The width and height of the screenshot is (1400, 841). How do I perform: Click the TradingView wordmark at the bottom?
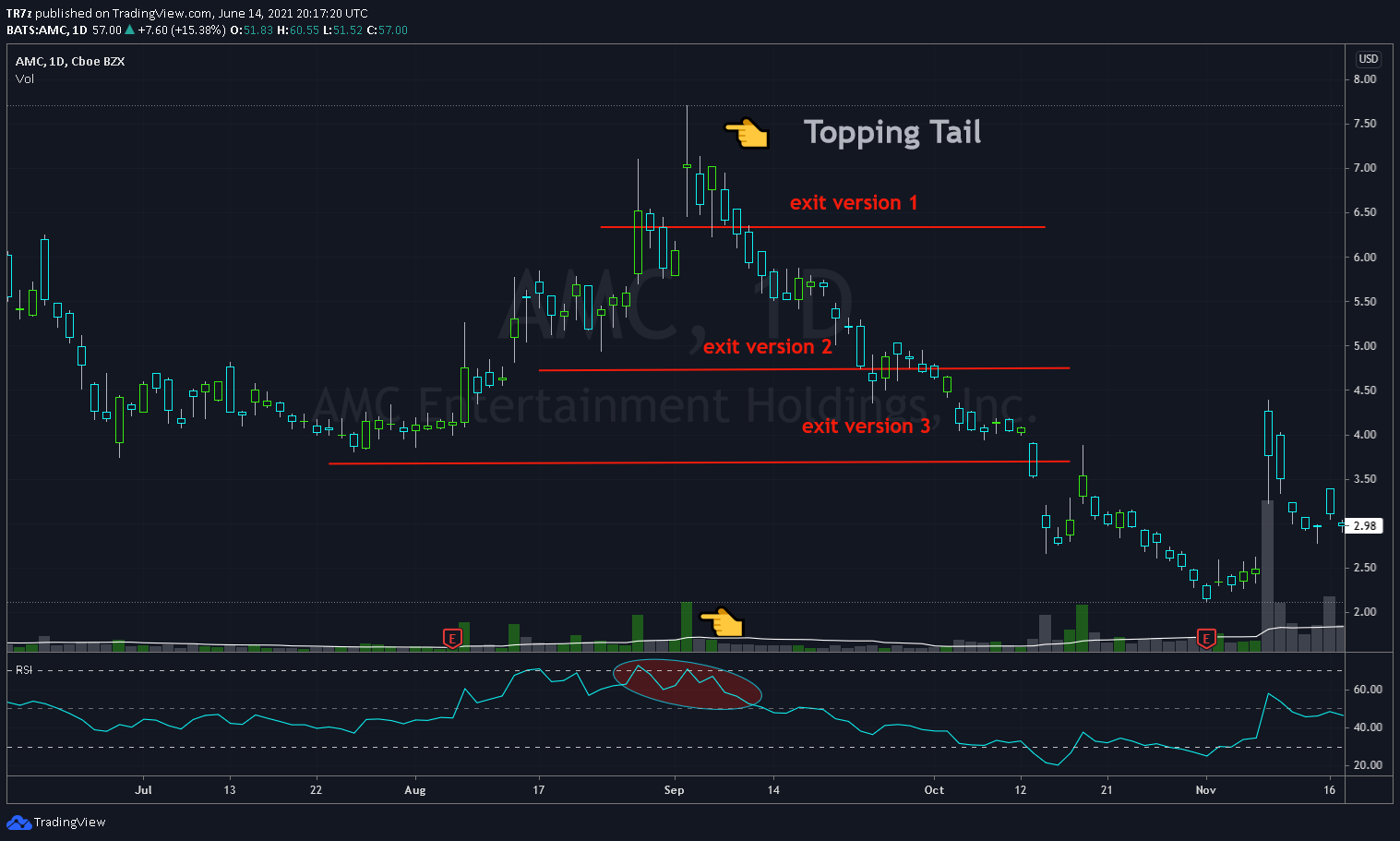(x=70, y=823)
